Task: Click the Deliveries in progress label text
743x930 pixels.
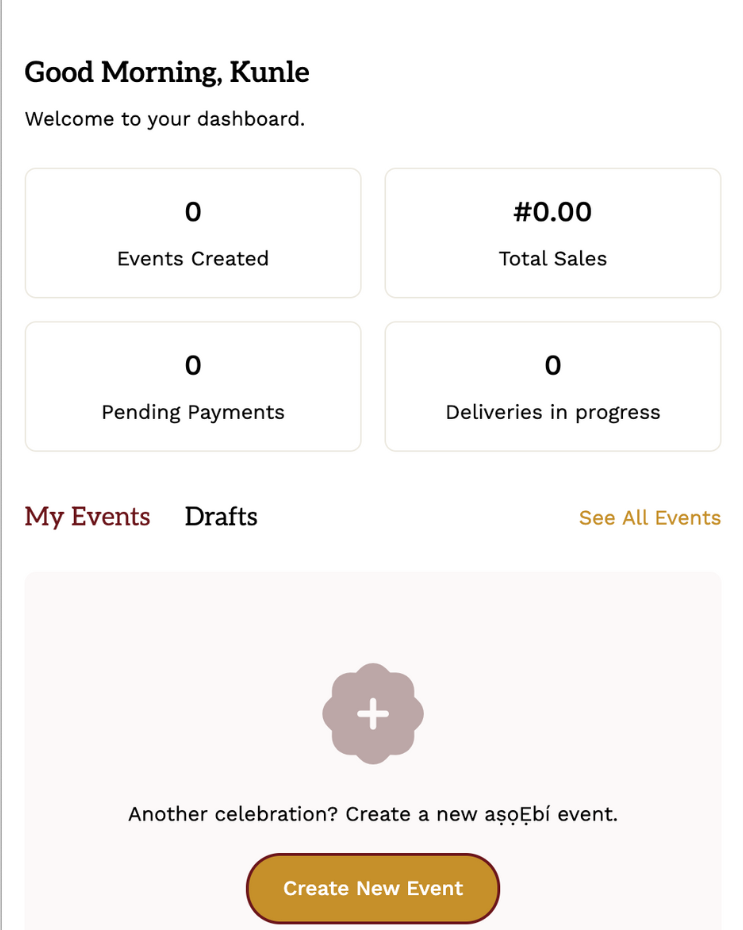Action: [552, 412]
